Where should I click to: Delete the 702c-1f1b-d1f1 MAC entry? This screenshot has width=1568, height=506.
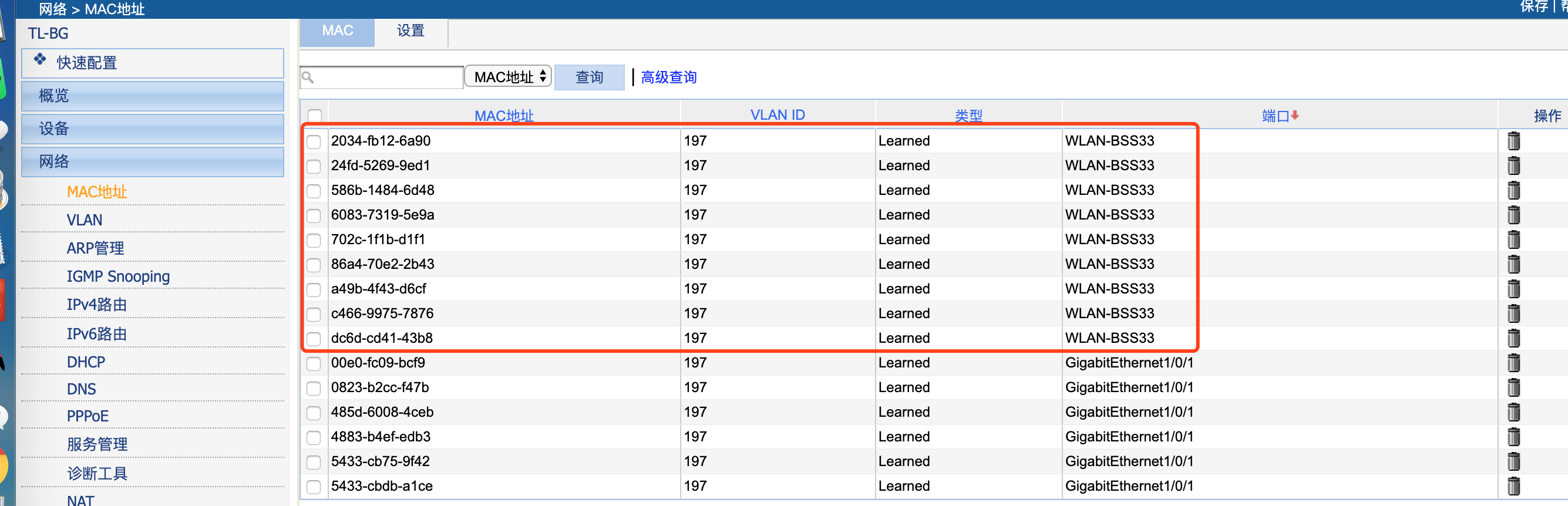pyautogui.click(x=1513, y=239)
